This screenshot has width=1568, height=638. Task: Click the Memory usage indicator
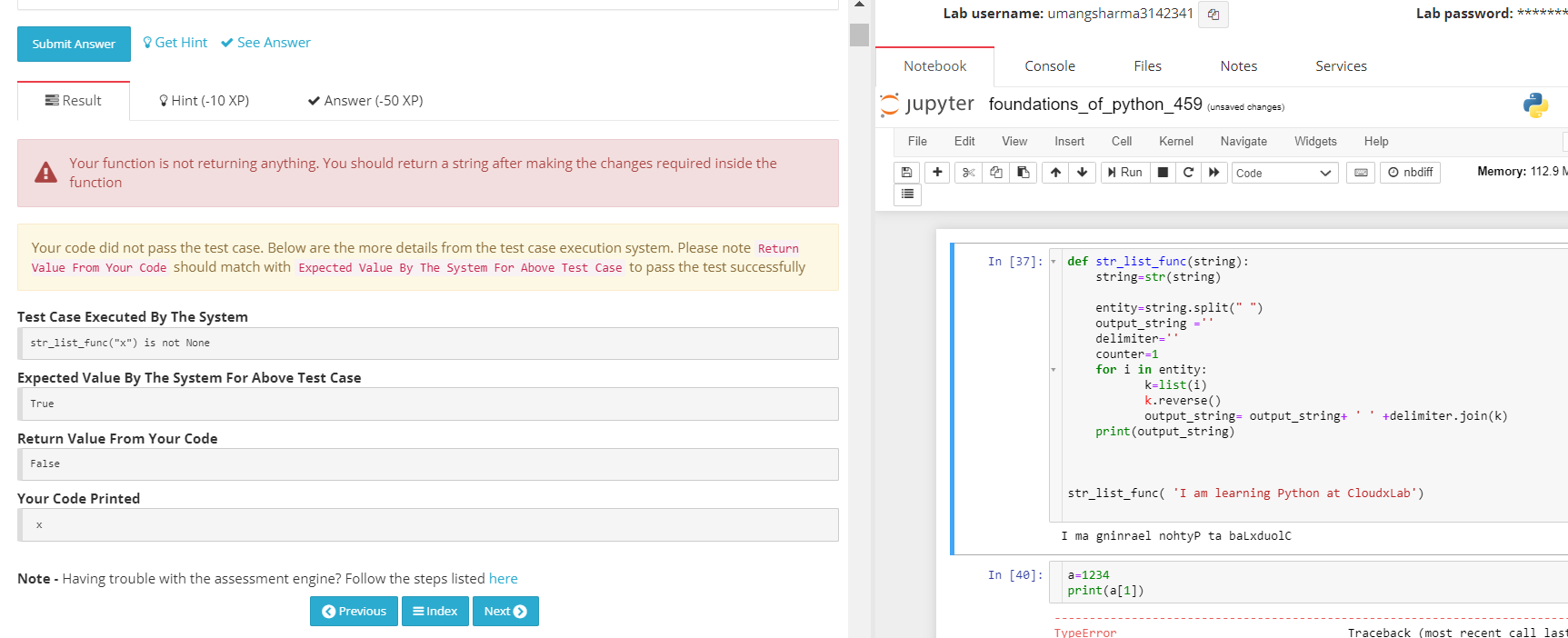pyautogui.click(x=1522, y=171)
